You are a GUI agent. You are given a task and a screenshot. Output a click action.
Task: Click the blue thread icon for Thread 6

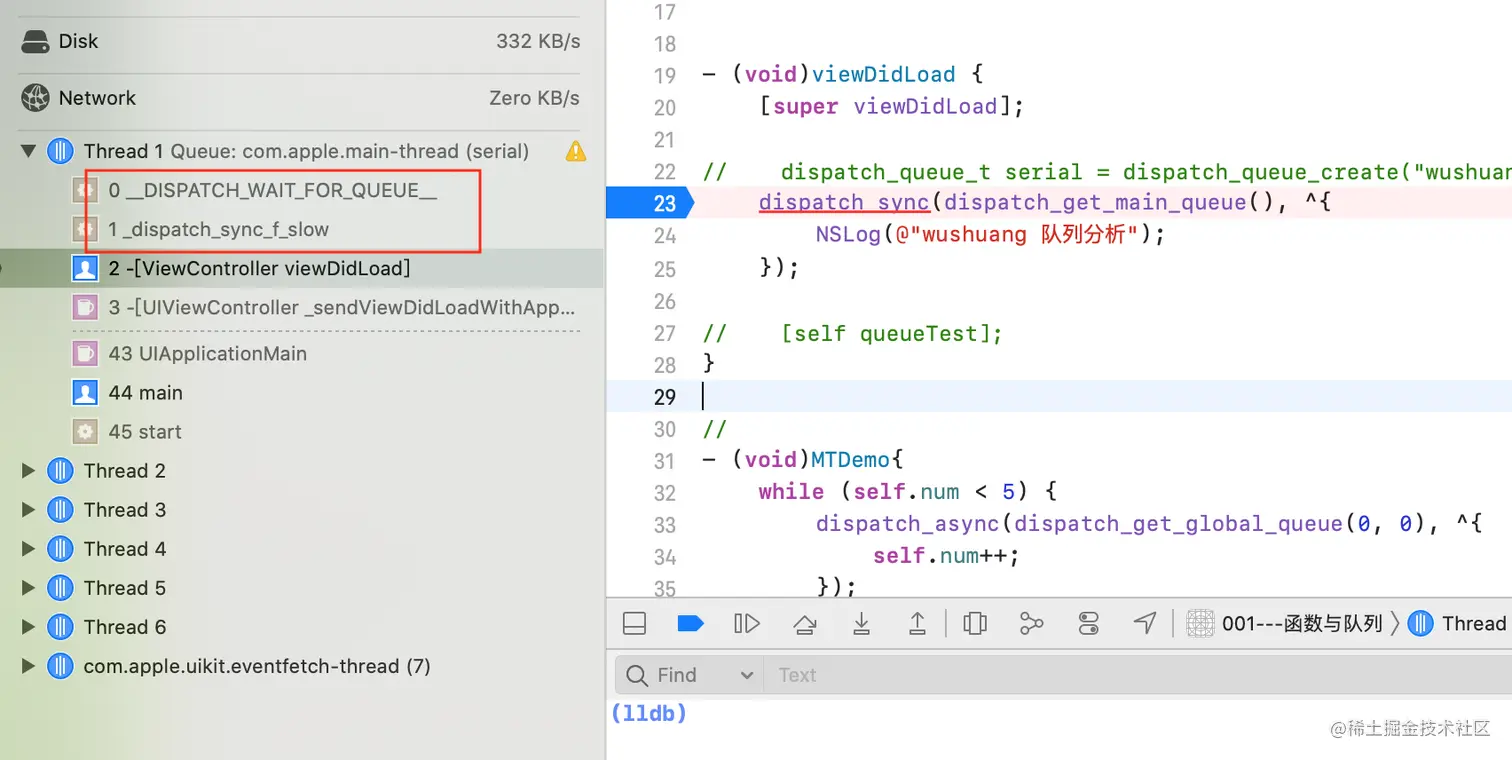[x=60, y=627]
